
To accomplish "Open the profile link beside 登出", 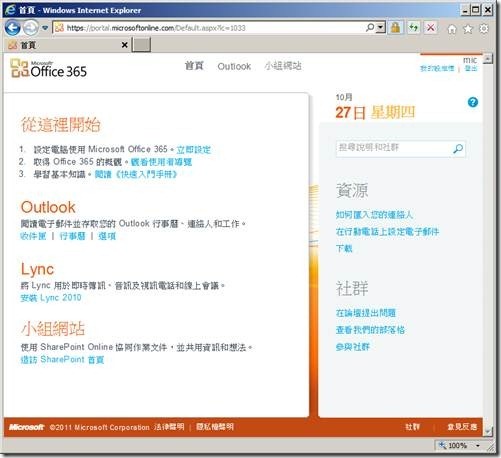I will pyautogui.click(x=437, y=68).
